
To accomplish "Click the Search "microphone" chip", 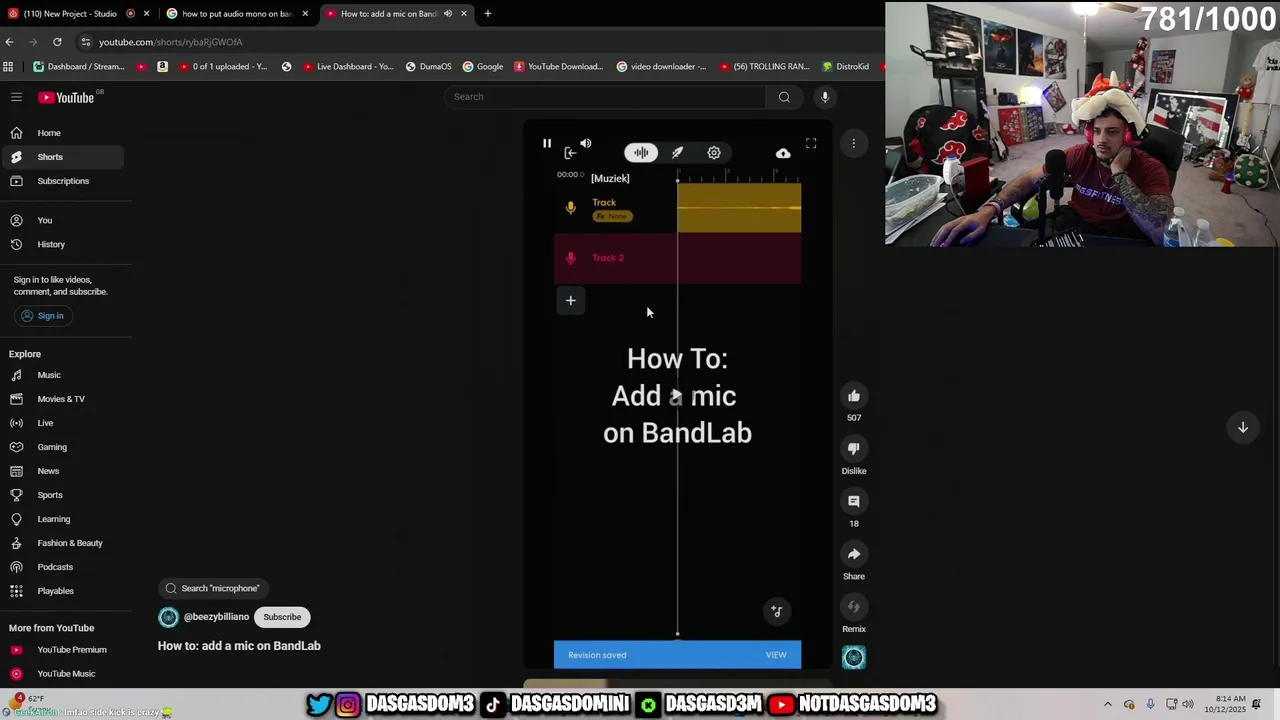I will tap(213, 588).
